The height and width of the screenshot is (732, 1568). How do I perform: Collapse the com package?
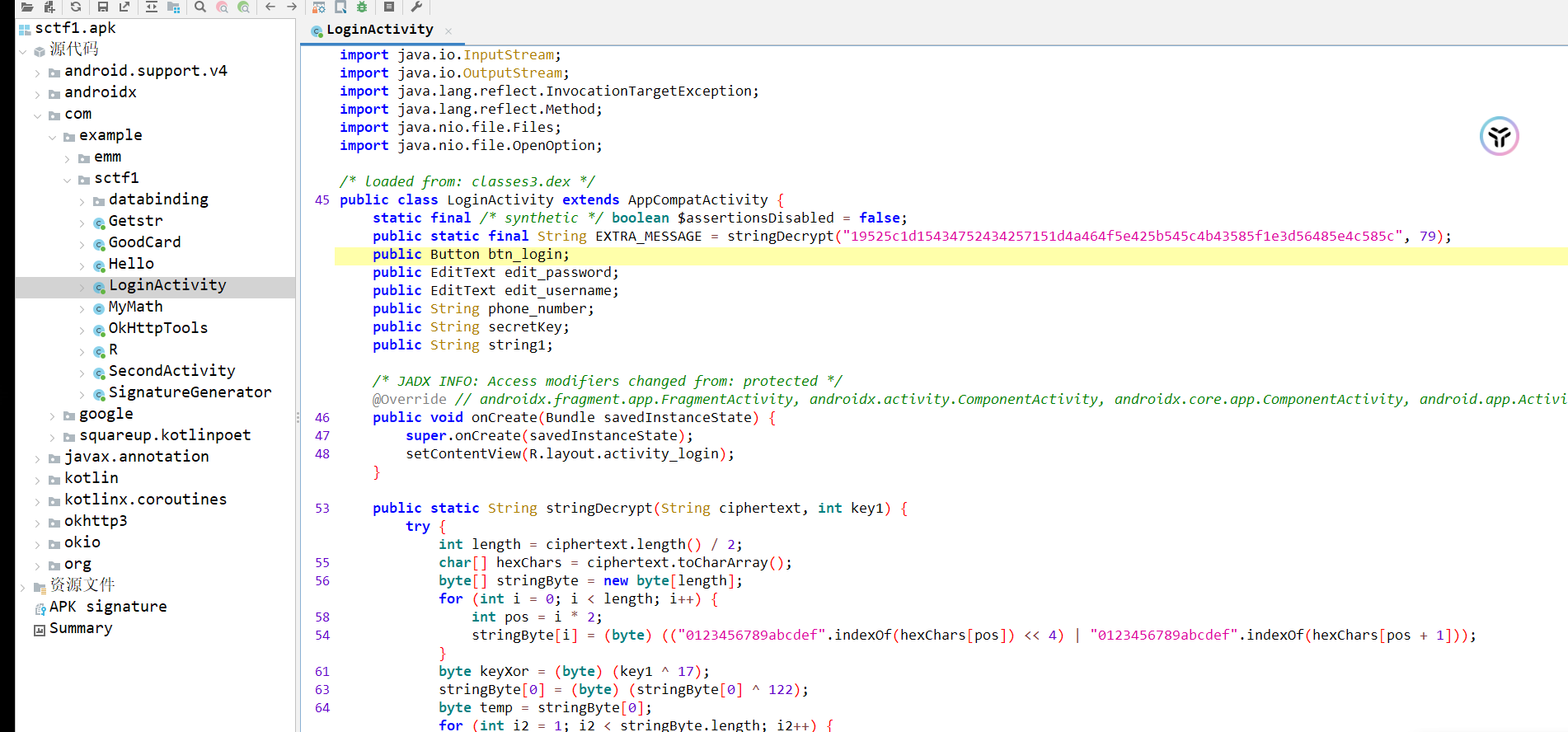click(38, 115)
